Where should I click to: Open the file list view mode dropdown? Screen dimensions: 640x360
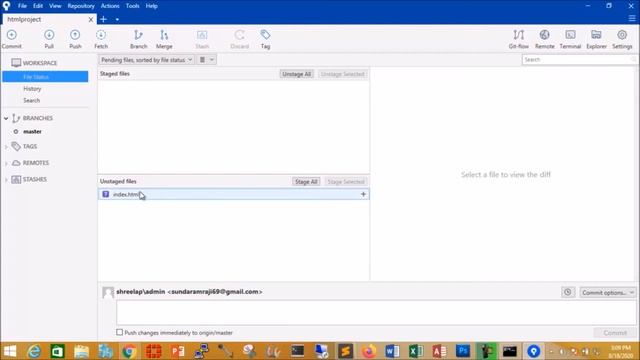(206, 60)
